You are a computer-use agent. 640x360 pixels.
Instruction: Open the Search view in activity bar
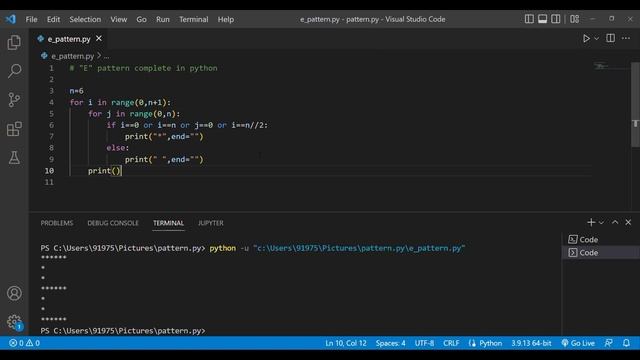pyautogui.click(x=14, y=71)
